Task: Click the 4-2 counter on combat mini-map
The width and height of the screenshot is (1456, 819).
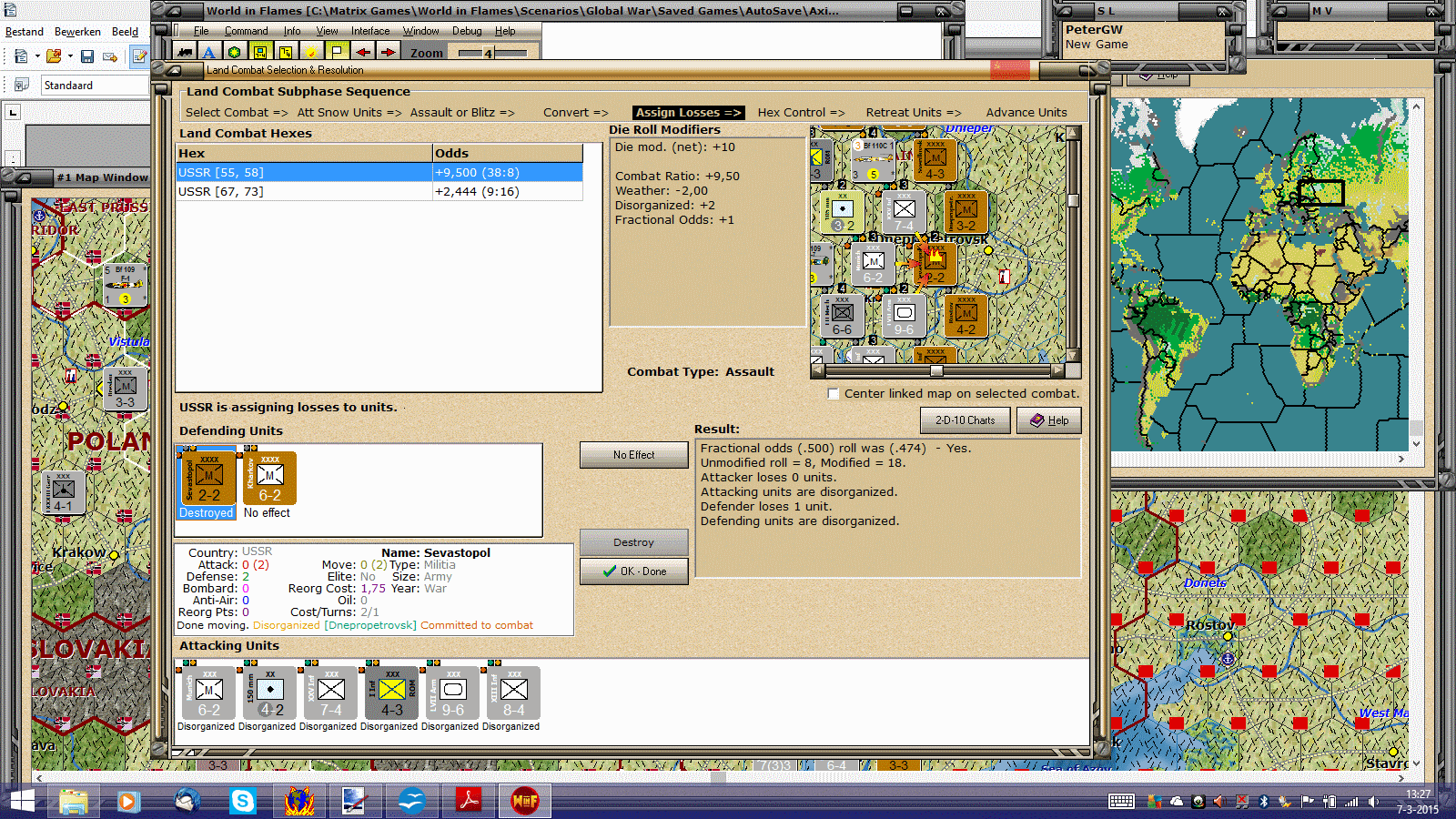Action: (x=966, y=315)
